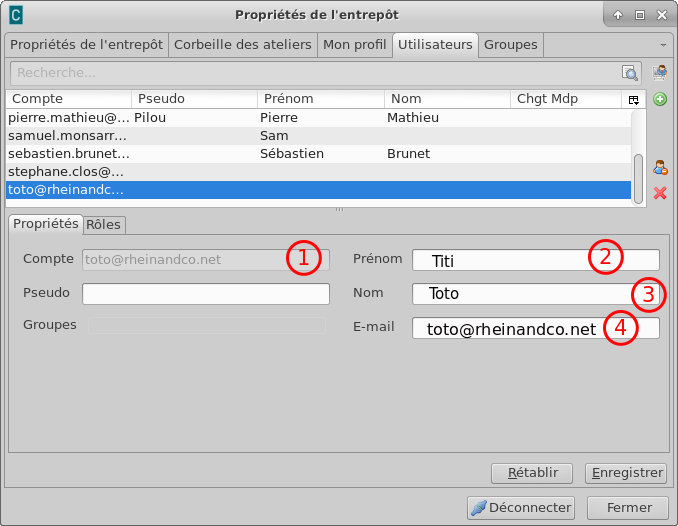This screenshot has height=526, width=678.
Task: Expand the tab overflow arrow
Action: point(663,45)
